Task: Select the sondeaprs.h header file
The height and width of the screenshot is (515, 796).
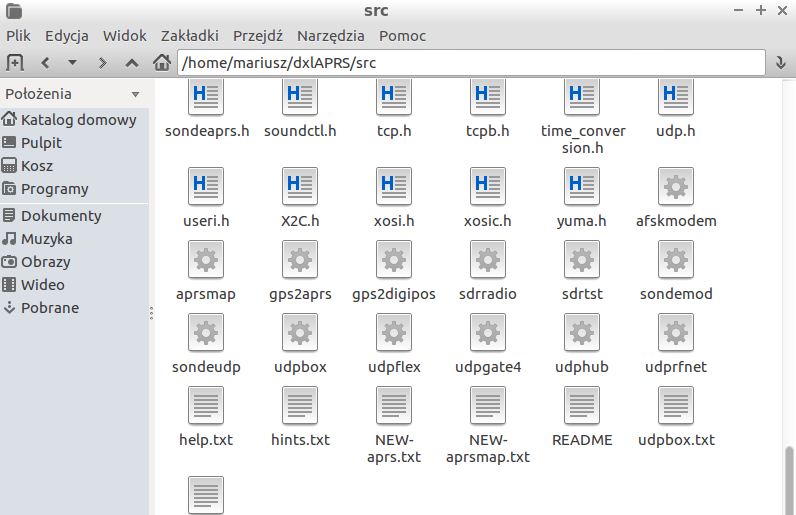Action: pyautogui.click(x=206, y=109)
